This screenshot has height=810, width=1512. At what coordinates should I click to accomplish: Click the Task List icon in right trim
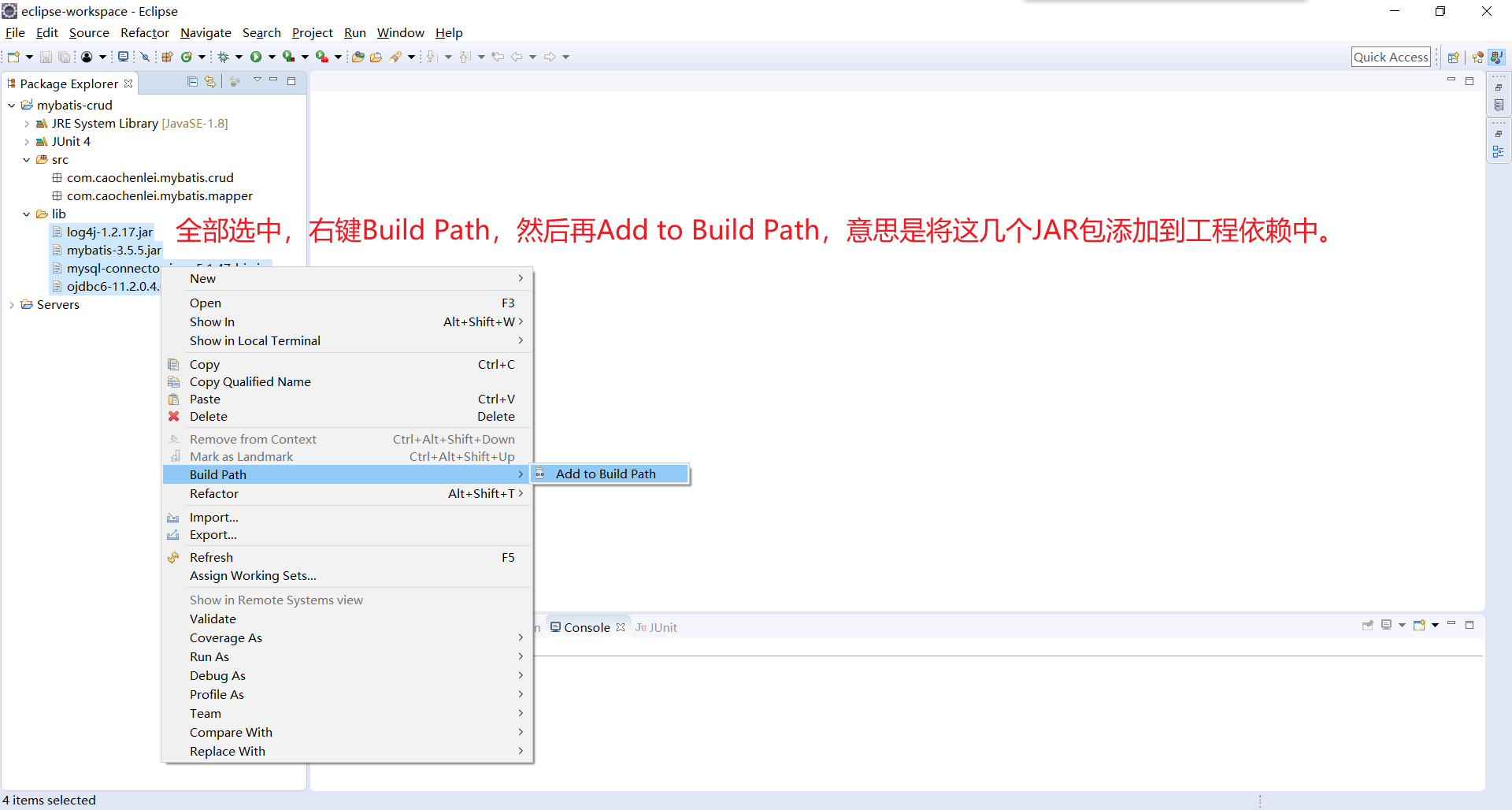pos(1498,105)
